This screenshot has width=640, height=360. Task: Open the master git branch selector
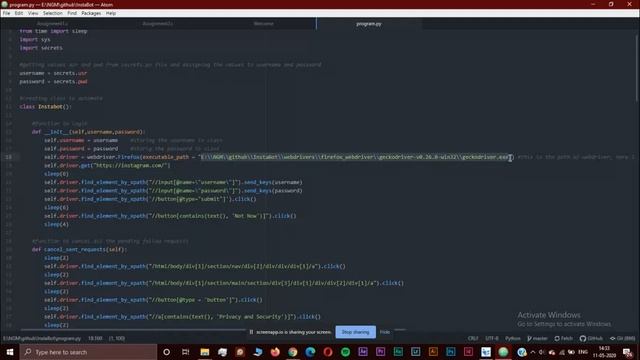pos(537,338)
